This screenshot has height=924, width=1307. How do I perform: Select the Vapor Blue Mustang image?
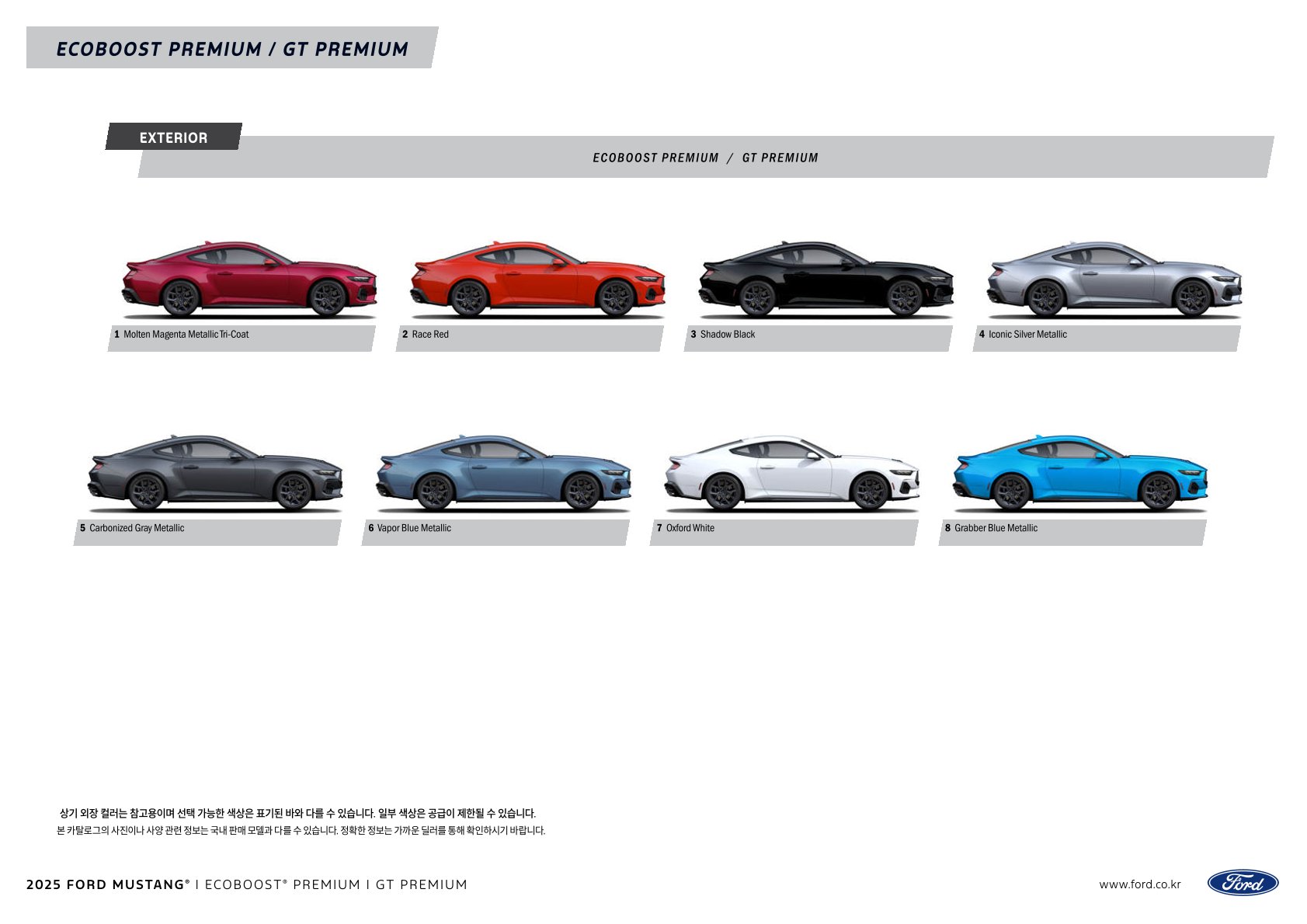503,473
